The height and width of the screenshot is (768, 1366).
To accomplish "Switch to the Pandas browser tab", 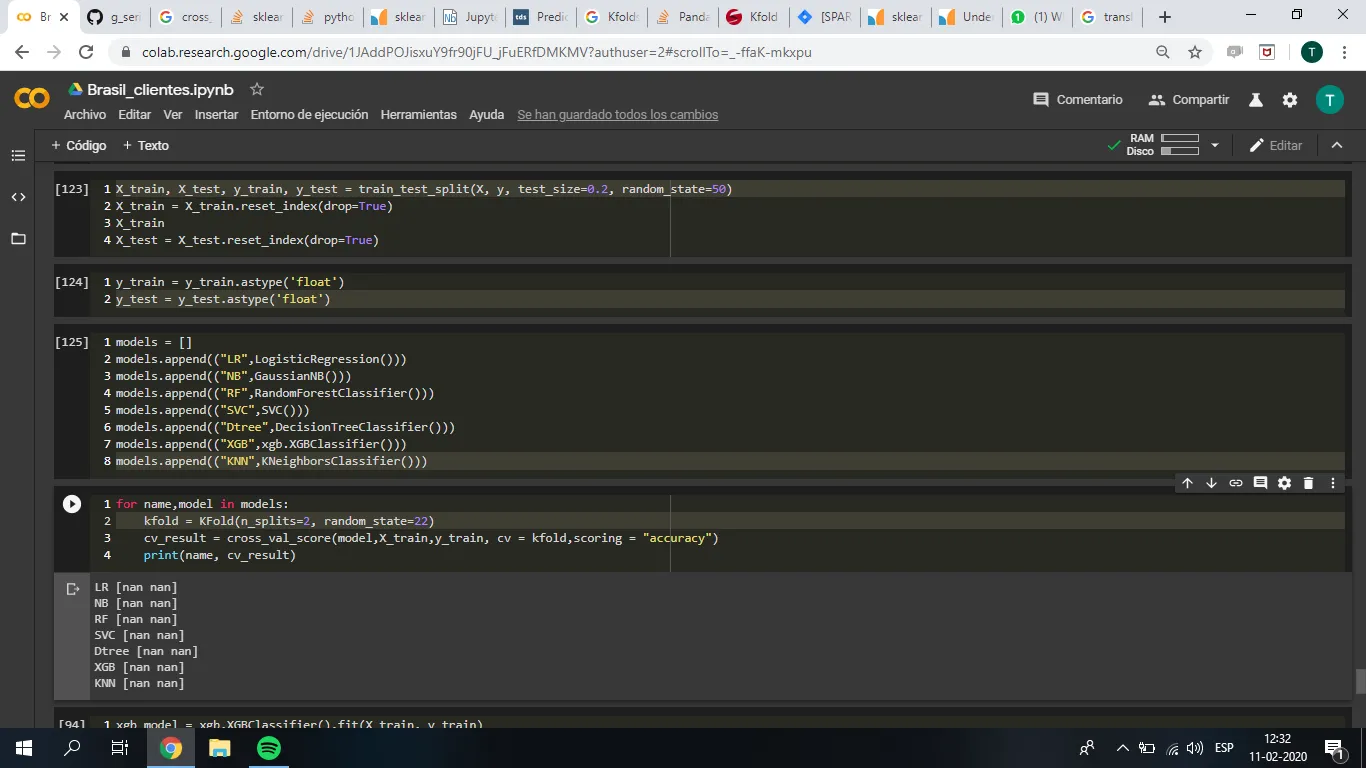I will 682,17.
